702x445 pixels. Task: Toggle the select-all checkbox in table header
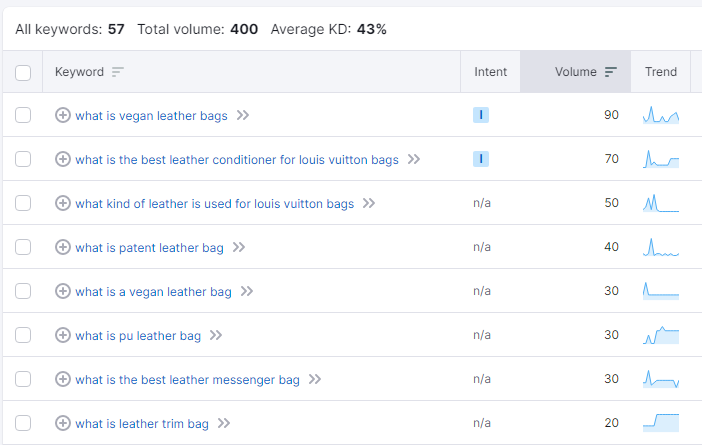coord(23,72)
